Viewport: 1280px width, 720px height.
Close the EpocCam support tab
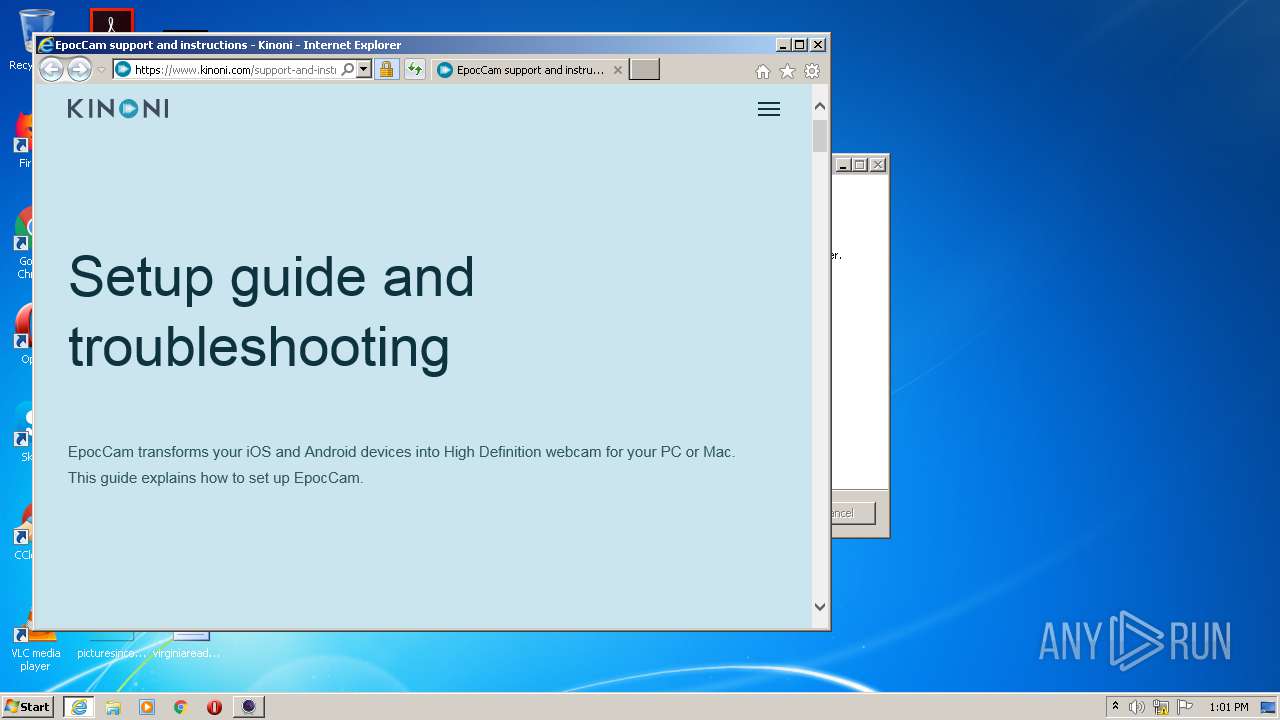click(617, 70)
